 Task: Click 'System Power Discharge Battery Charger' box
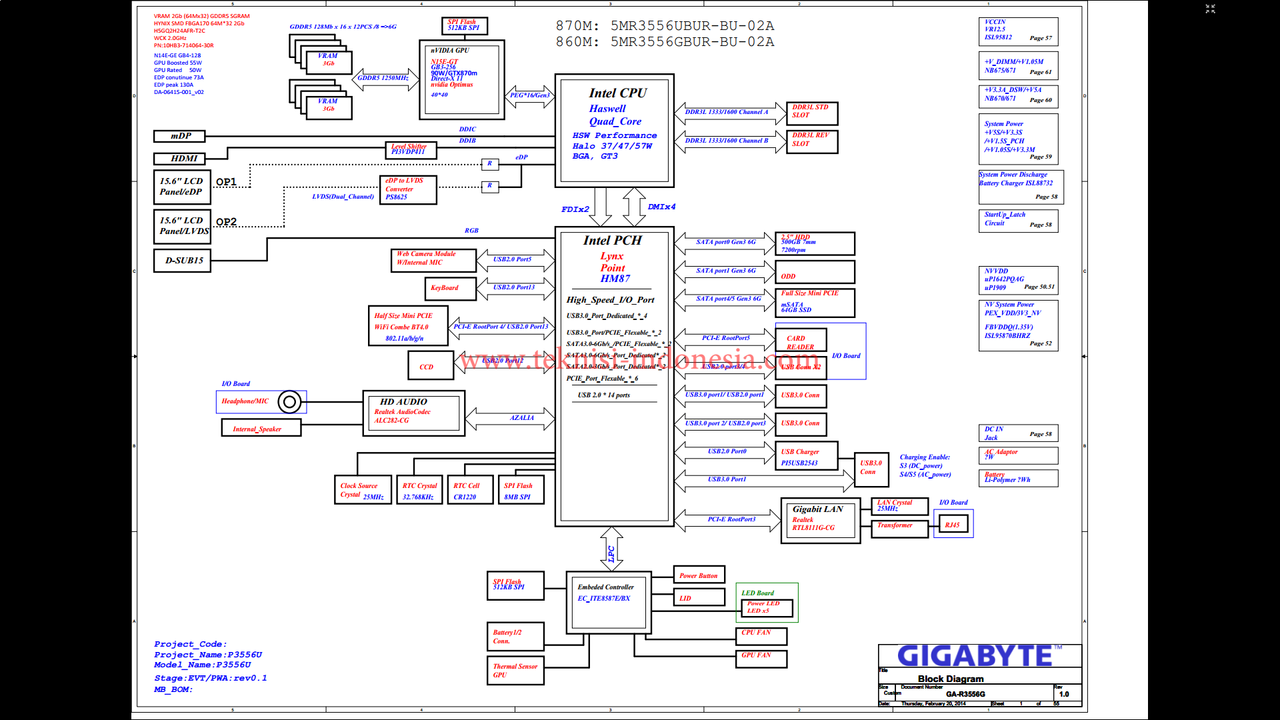[x=1020, y=187]
